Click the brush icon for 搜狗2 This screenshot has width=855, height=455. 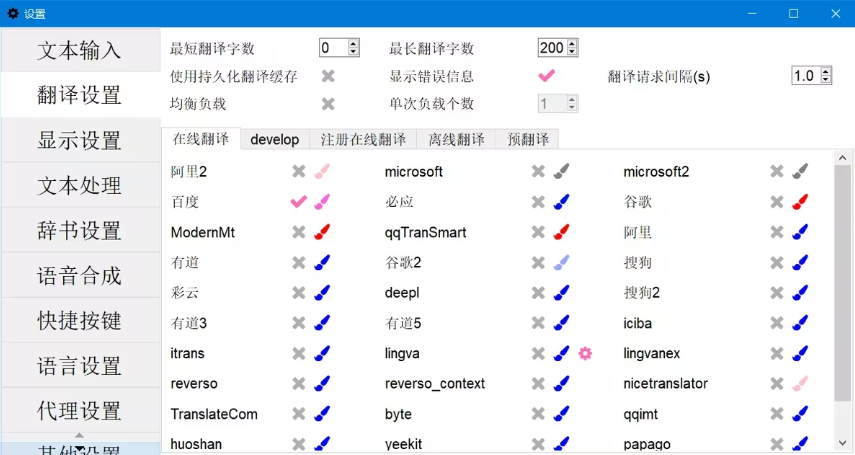tap(800, 293)
